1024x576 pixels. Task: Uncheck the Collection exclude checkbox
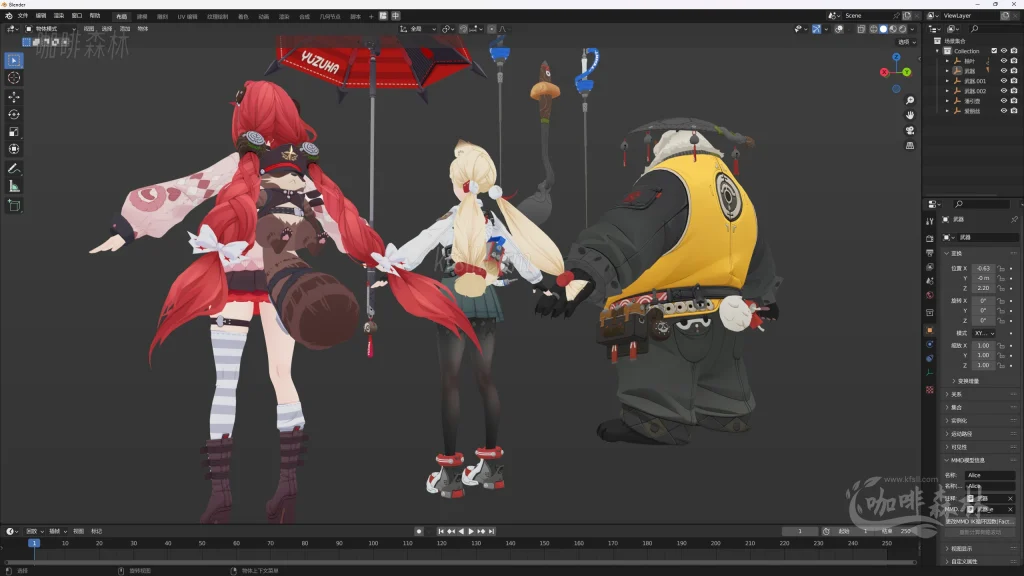click(994, 51)
